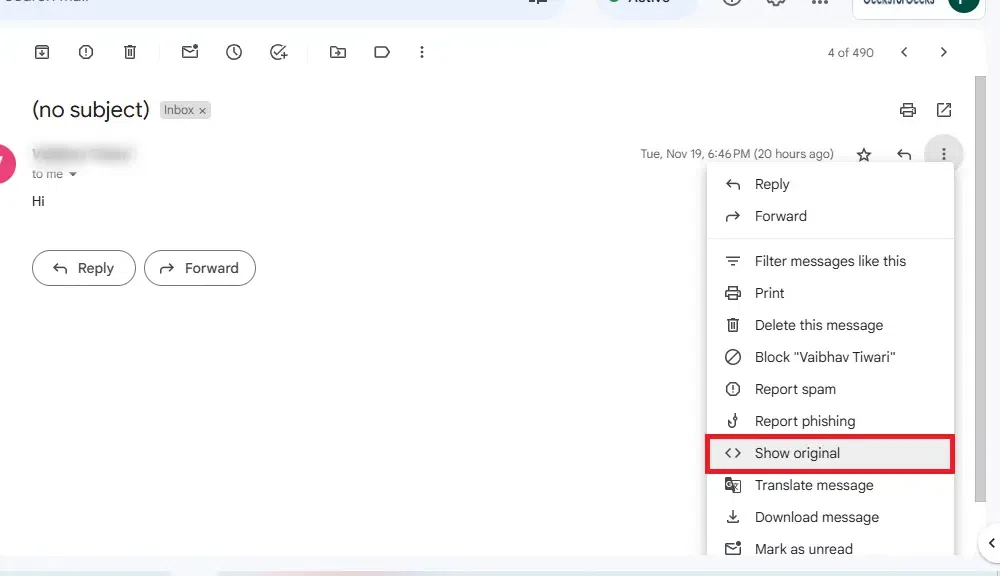Choose Report phishing in the menu
Screen dimensions: 1000x576
coord(830,421)
